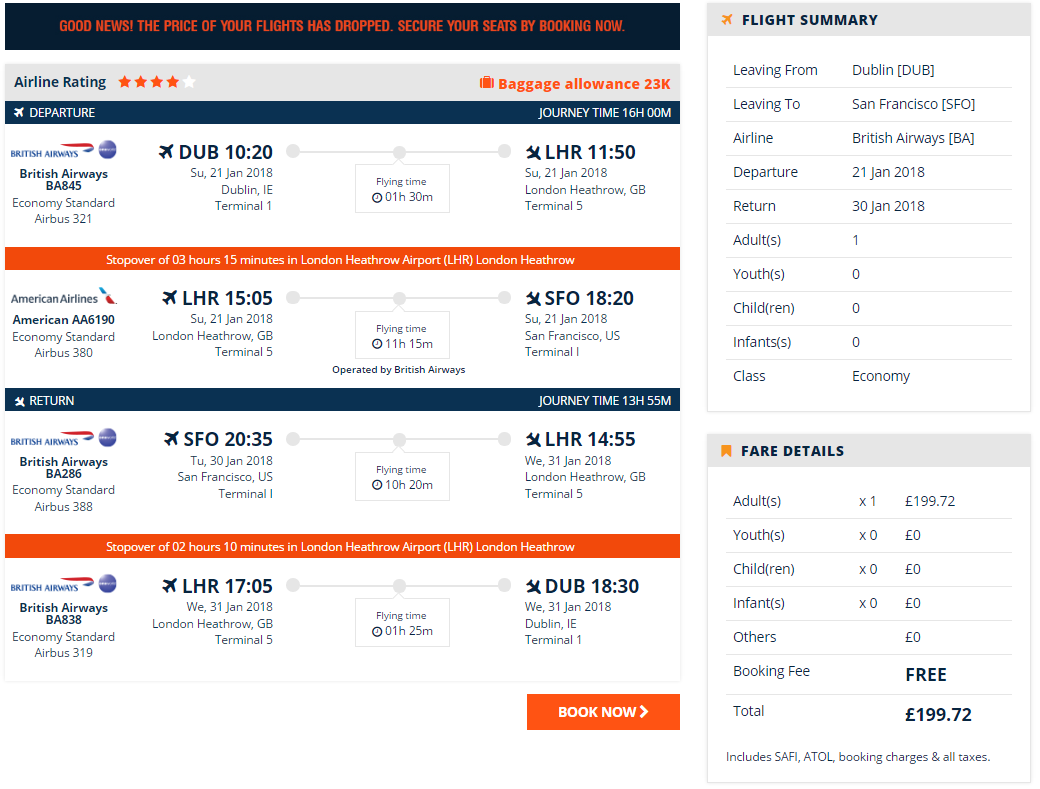The height and width of the screenshot is (789, 1040).
Task: Click the flying time 10h 20m box
Action: [403, 476]
